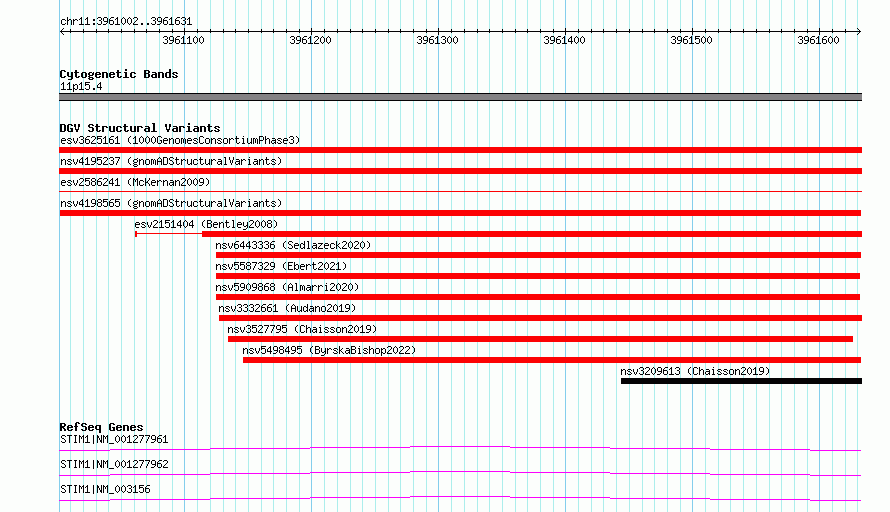
Task: Click ruler position 3961300
Action: (x=438, y=40)
